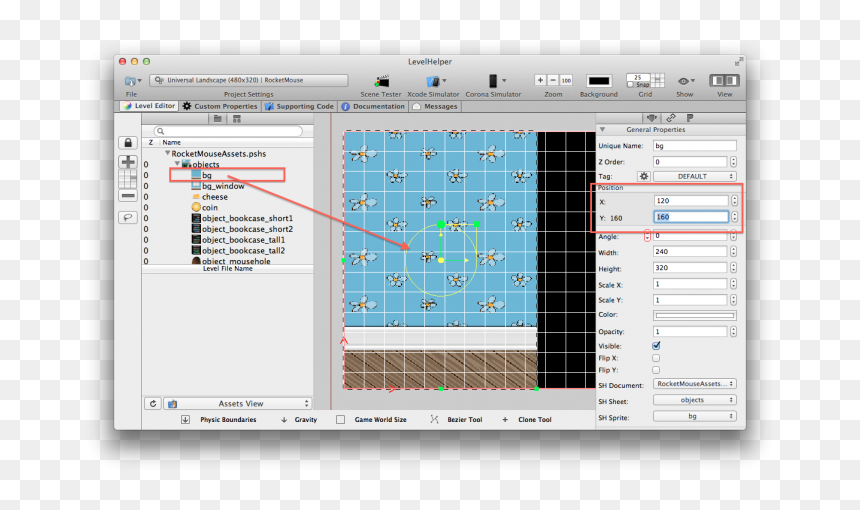This screenshot has width=860, height=510.
Task: Click the Name column header
Action: (172, 142)
